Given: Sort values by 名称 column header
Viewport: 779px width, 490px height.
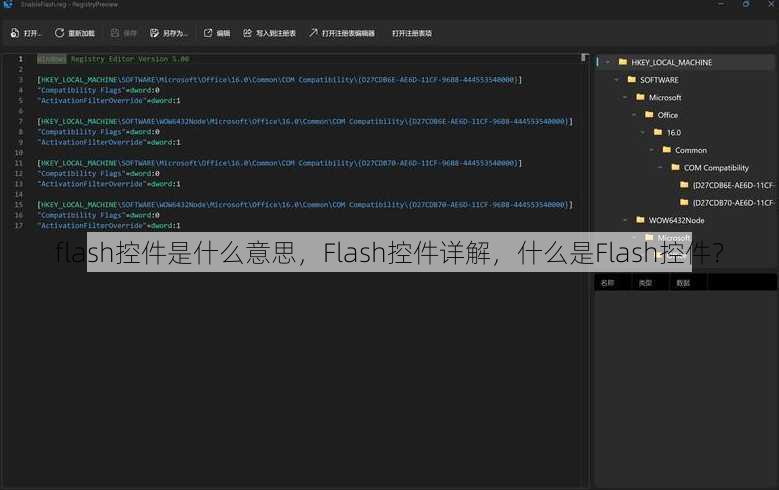Looking at the screenshot, I should pyautogui.click(x=607, y=283).
